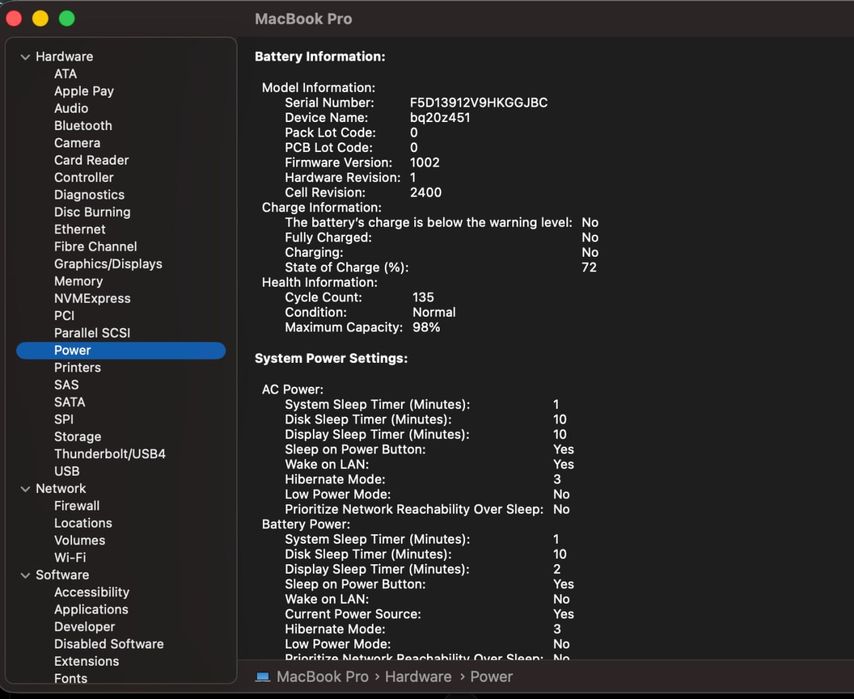Viewport: 854px width, 699px height.
Task: Select Developer under Software
Action: pos(84,627)
